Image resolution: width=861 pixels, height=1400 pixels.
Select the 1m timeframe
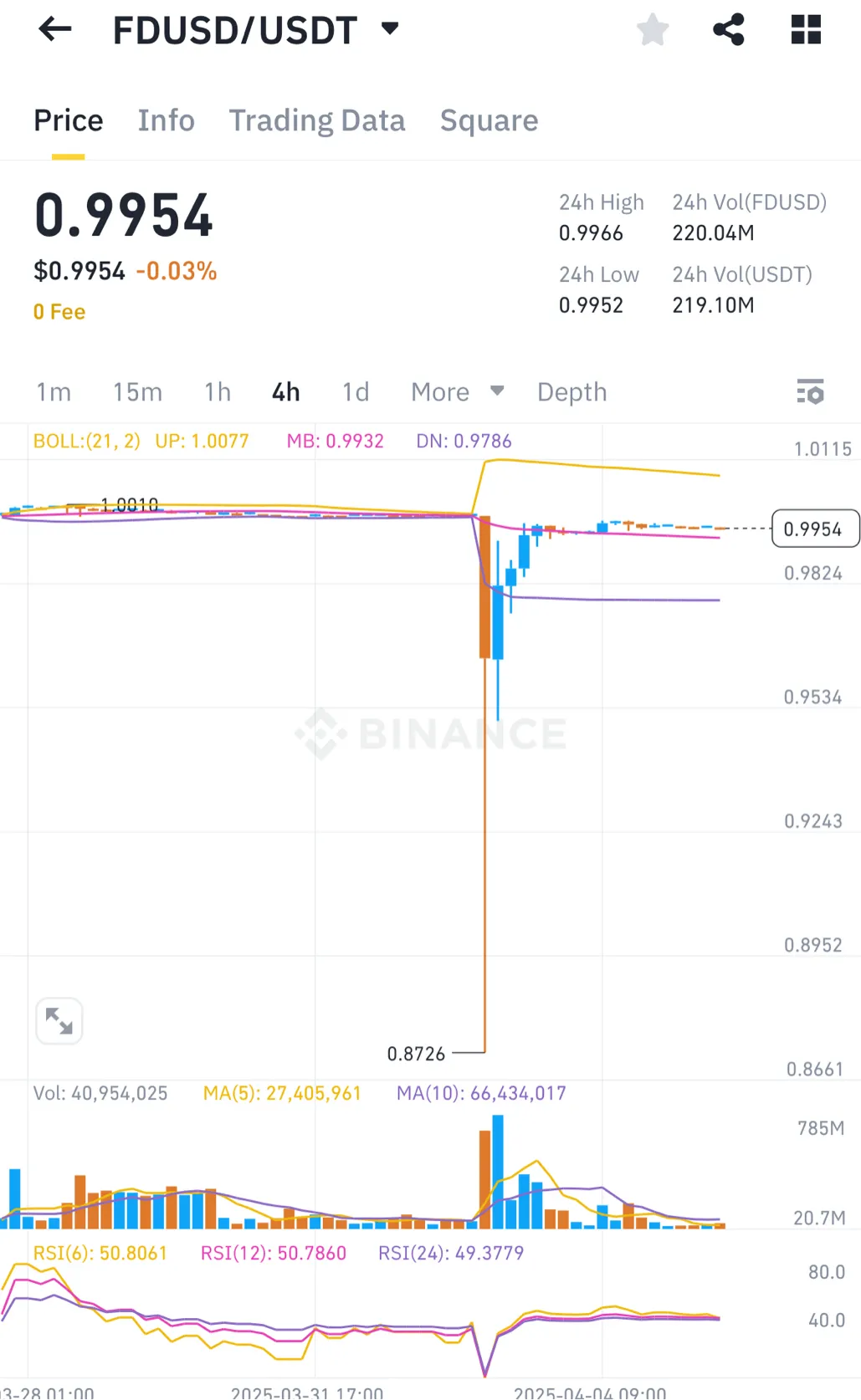tap(54, 391)
